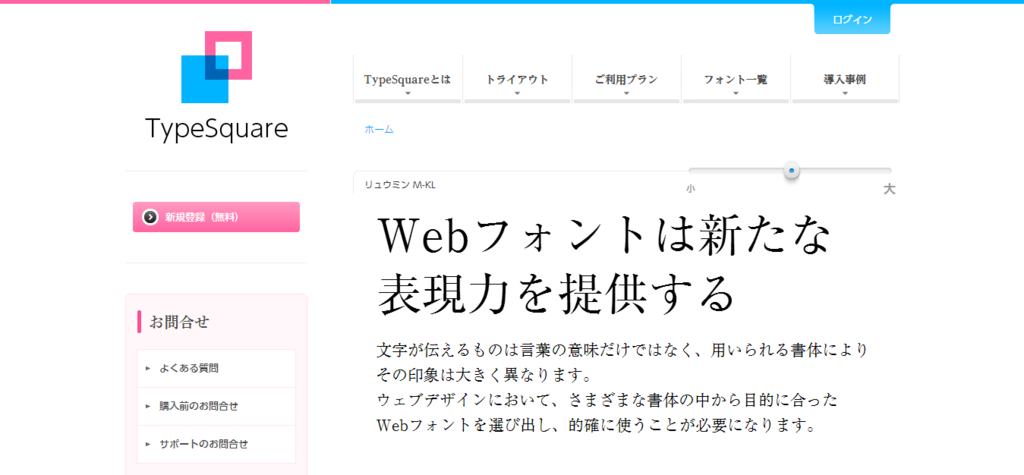The image size is (1024, 475).
Task: Click the font size slider handle
Action: pyautogui.click(x=792, y=171)
